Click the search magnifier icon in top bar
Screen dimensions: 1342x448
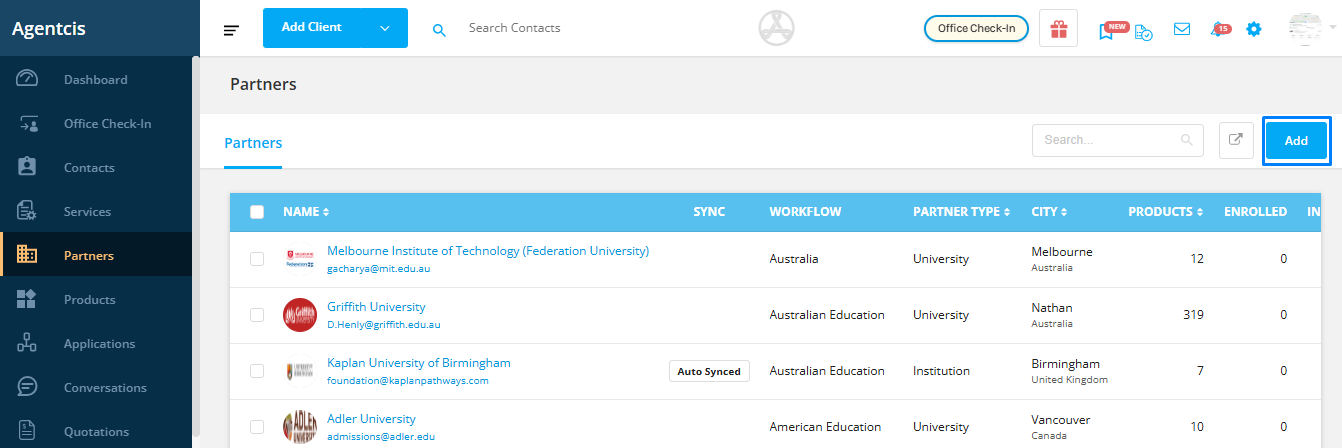coord(439,29)
